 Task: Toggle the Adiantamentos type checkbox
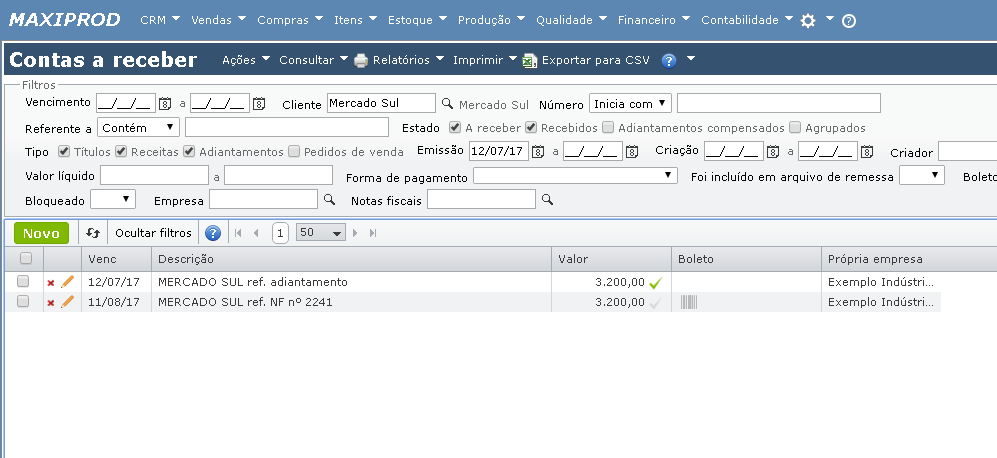tap(189, 151)
